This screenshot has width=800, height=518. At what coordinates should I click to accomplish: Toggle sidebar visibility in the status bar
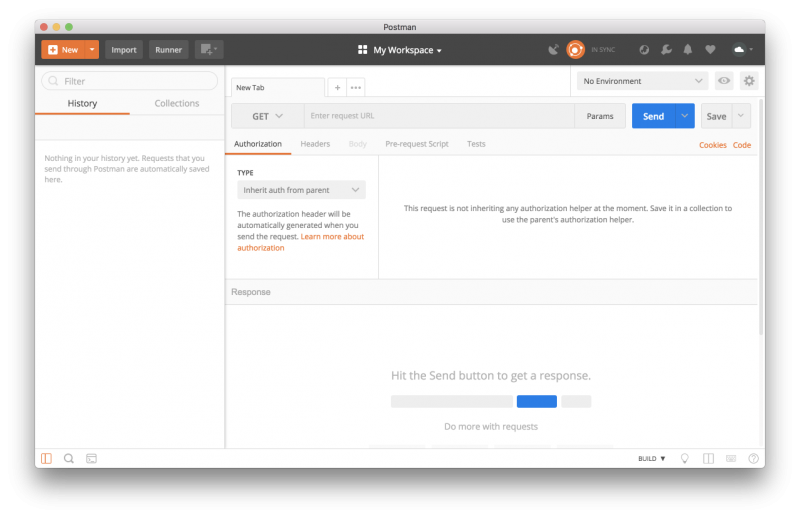click(47, 458)
